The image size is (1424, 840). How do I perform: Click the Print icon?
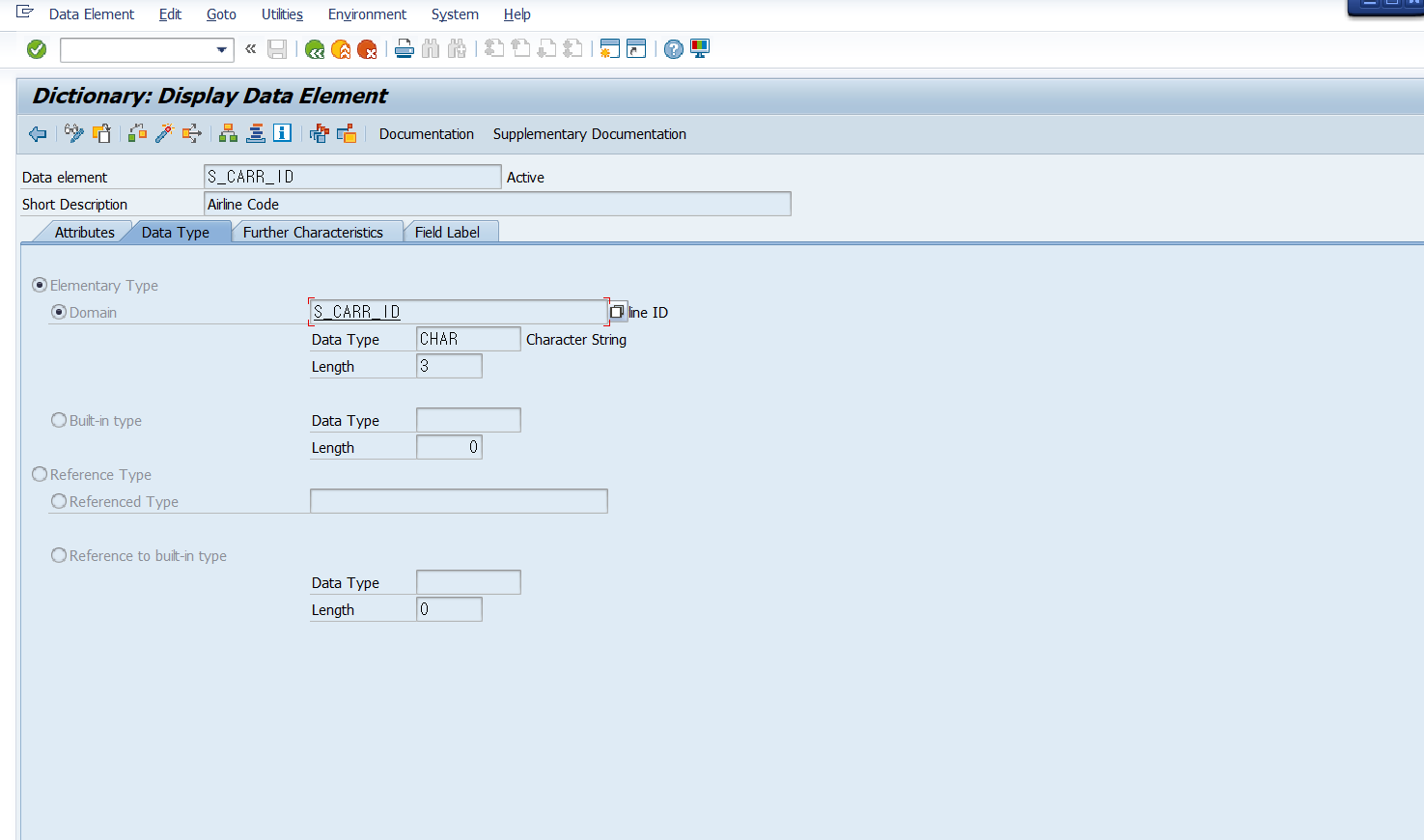point(405,49)
